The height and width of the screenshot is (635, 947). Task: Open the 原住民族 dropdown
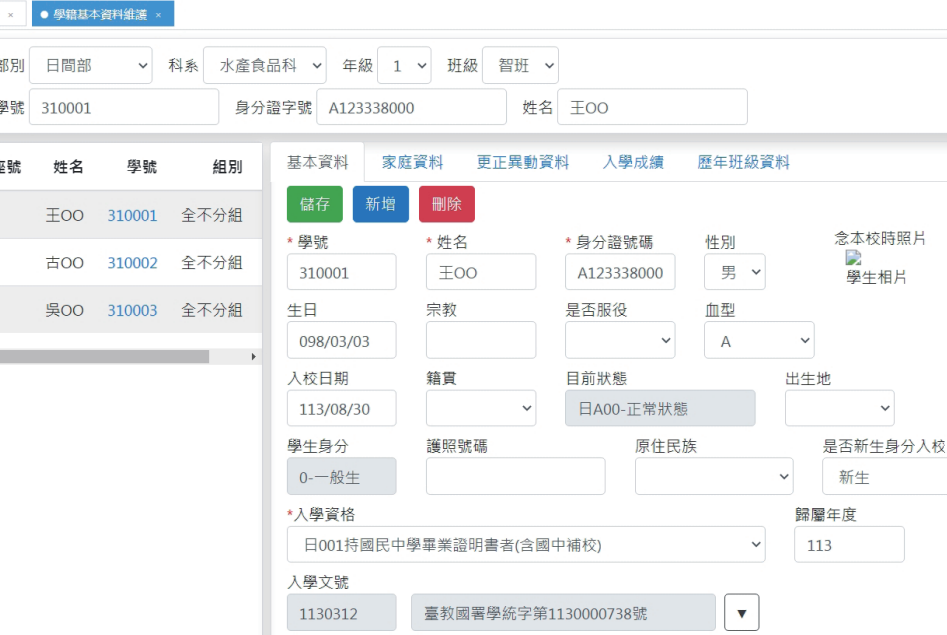(714, 477)
